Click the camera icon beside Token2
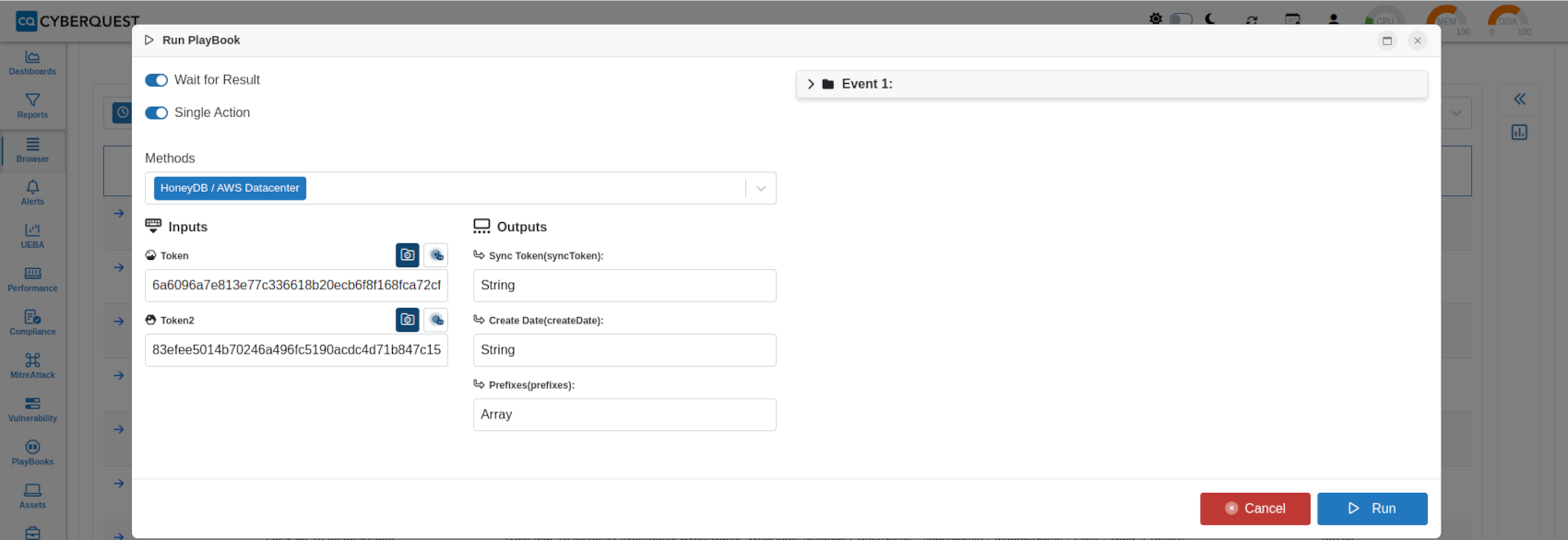This screenshot has height=540, width=1568. click(x=408, y=320)
